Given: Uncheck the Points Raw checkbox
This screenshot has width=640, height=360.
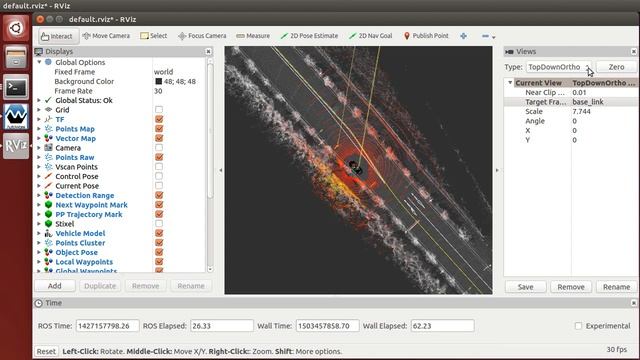Looking at the screenshot, I should [x=159, y=157].
